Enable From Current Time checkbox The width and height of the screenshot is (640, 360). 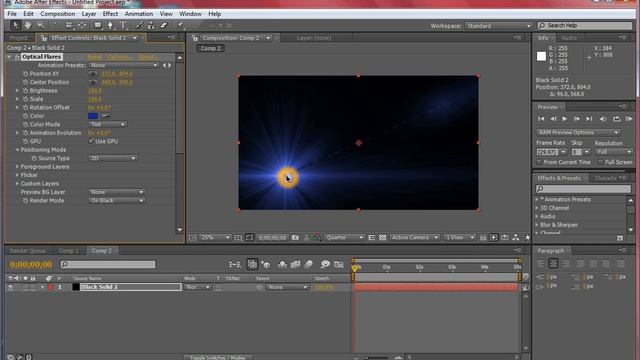tap(539, 162)
